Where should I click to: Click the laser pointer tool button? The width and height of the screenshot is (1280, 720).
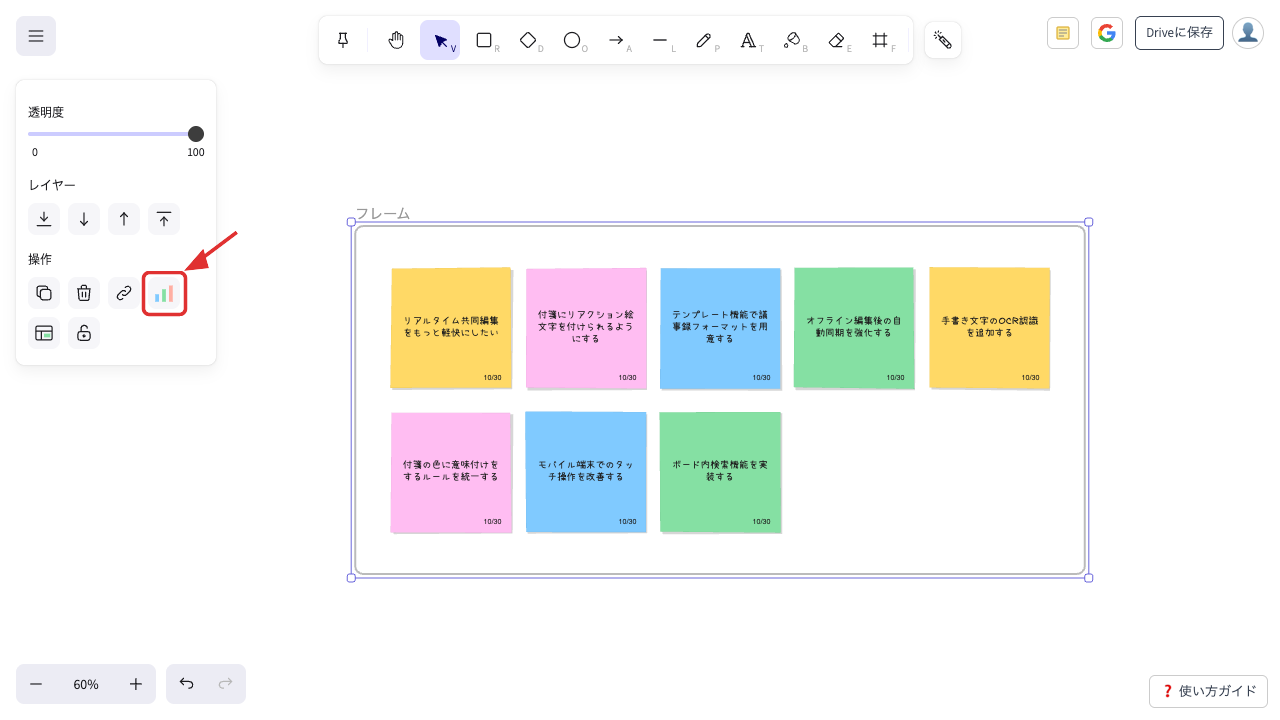point(943,40)
